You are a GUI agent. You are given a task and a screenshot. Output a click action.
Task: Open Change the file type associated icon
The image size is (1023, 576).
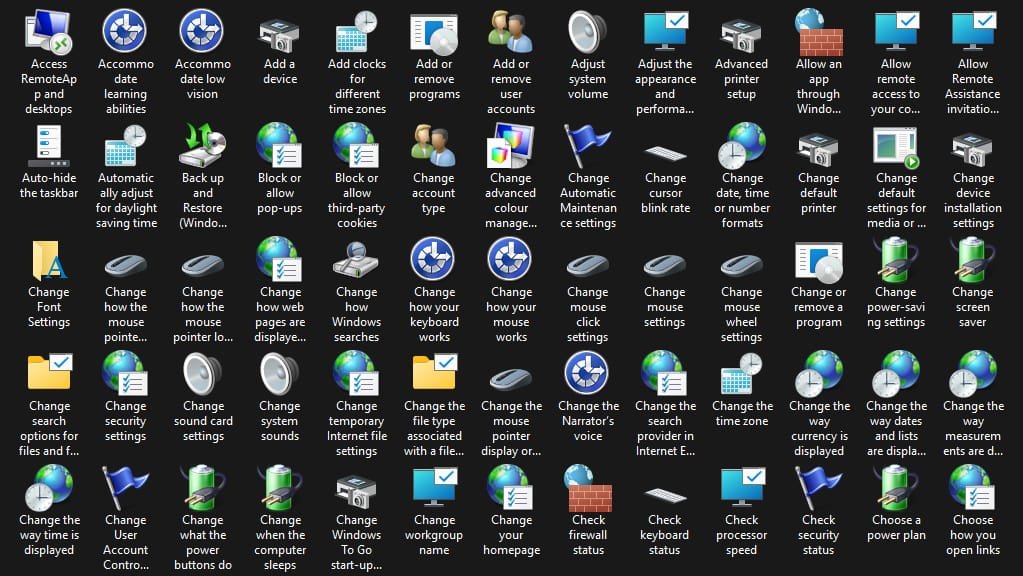435,372
